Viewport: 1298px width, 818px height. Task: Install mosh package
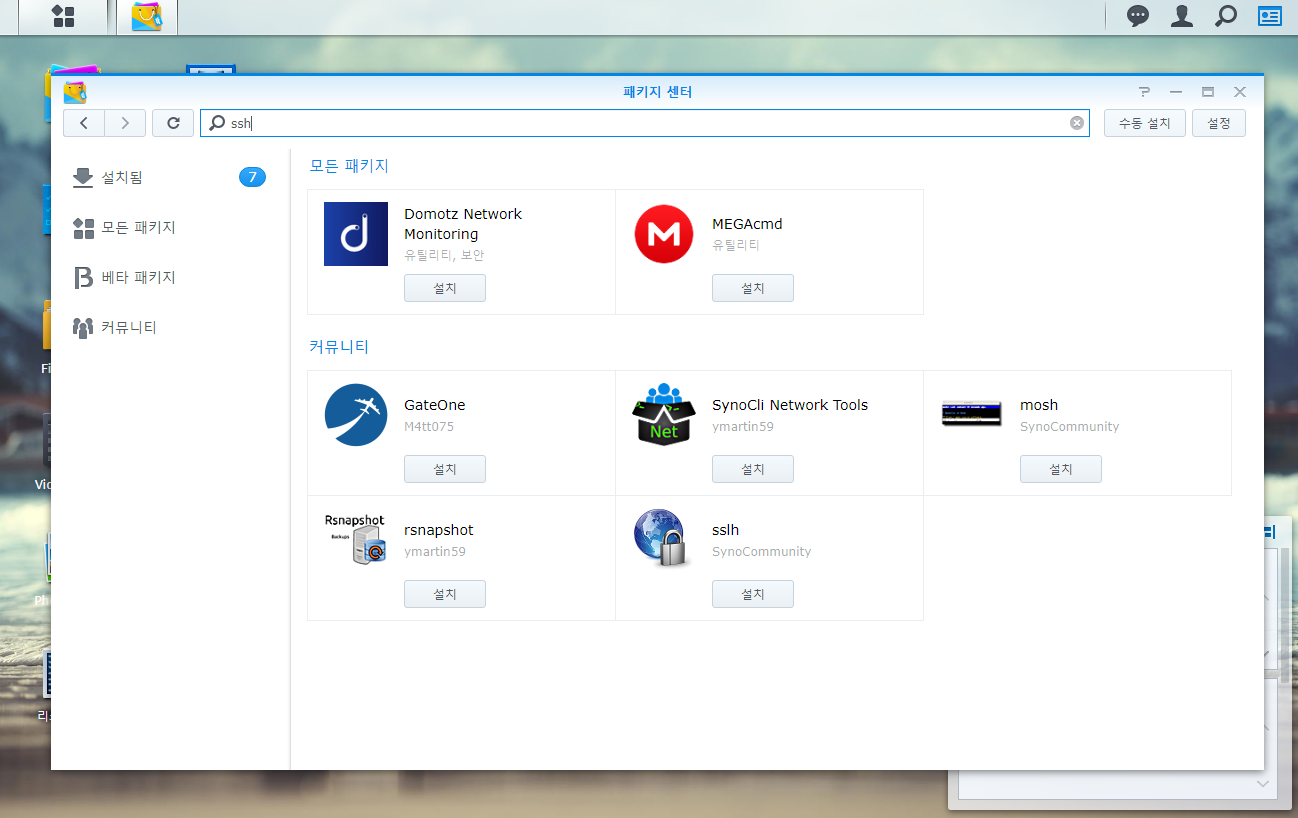pyautogui.click(x=1061, y=469)
